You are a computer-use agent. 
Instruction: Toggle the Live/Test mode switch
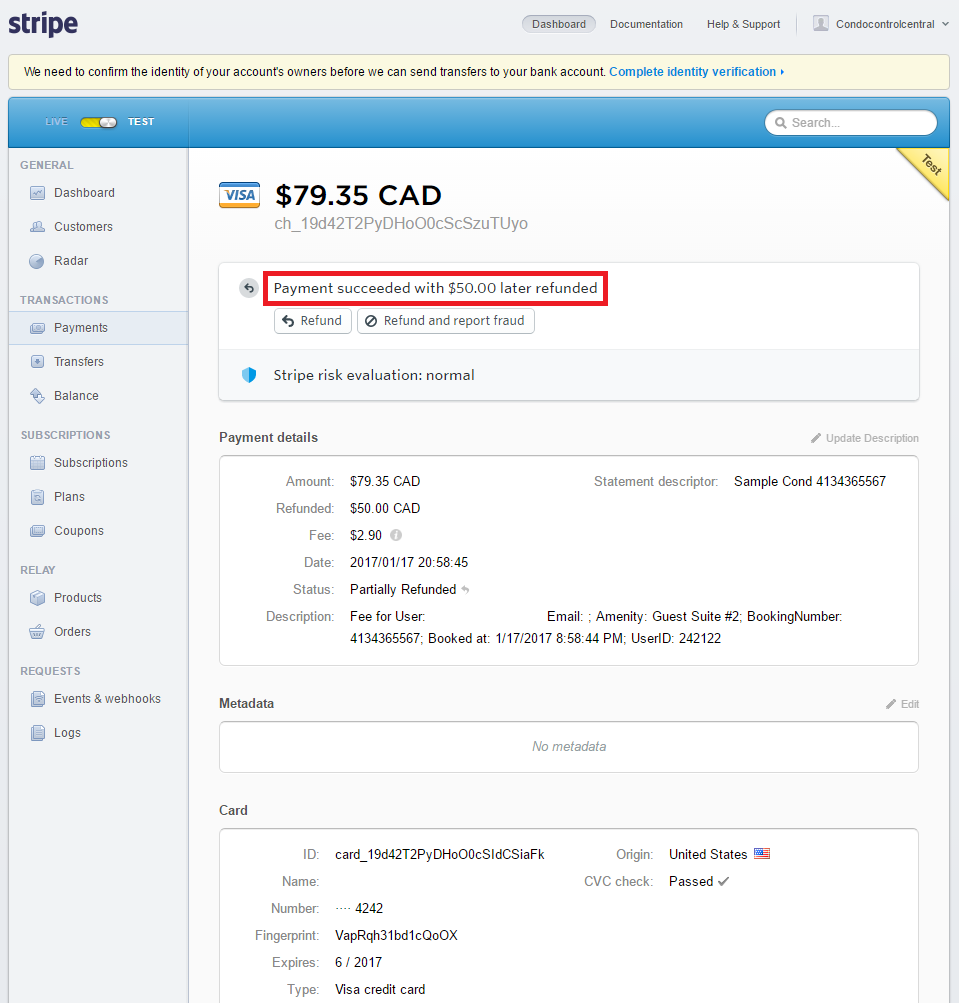[99, 122]
